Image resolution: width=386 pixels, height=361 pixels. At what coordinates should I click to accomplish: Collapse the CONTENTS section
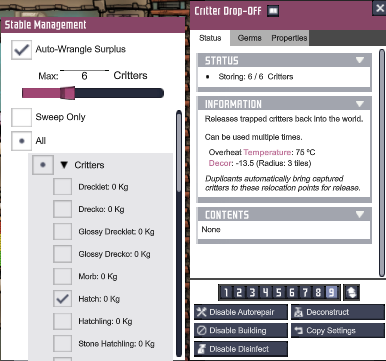(359, 214)
